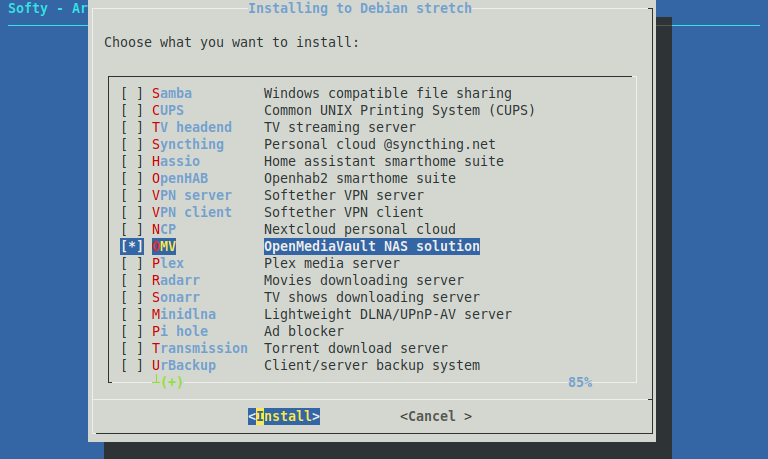The image size is (768, 459).
Task: Click 'Ad blocker' description
Action: point(304,331)
